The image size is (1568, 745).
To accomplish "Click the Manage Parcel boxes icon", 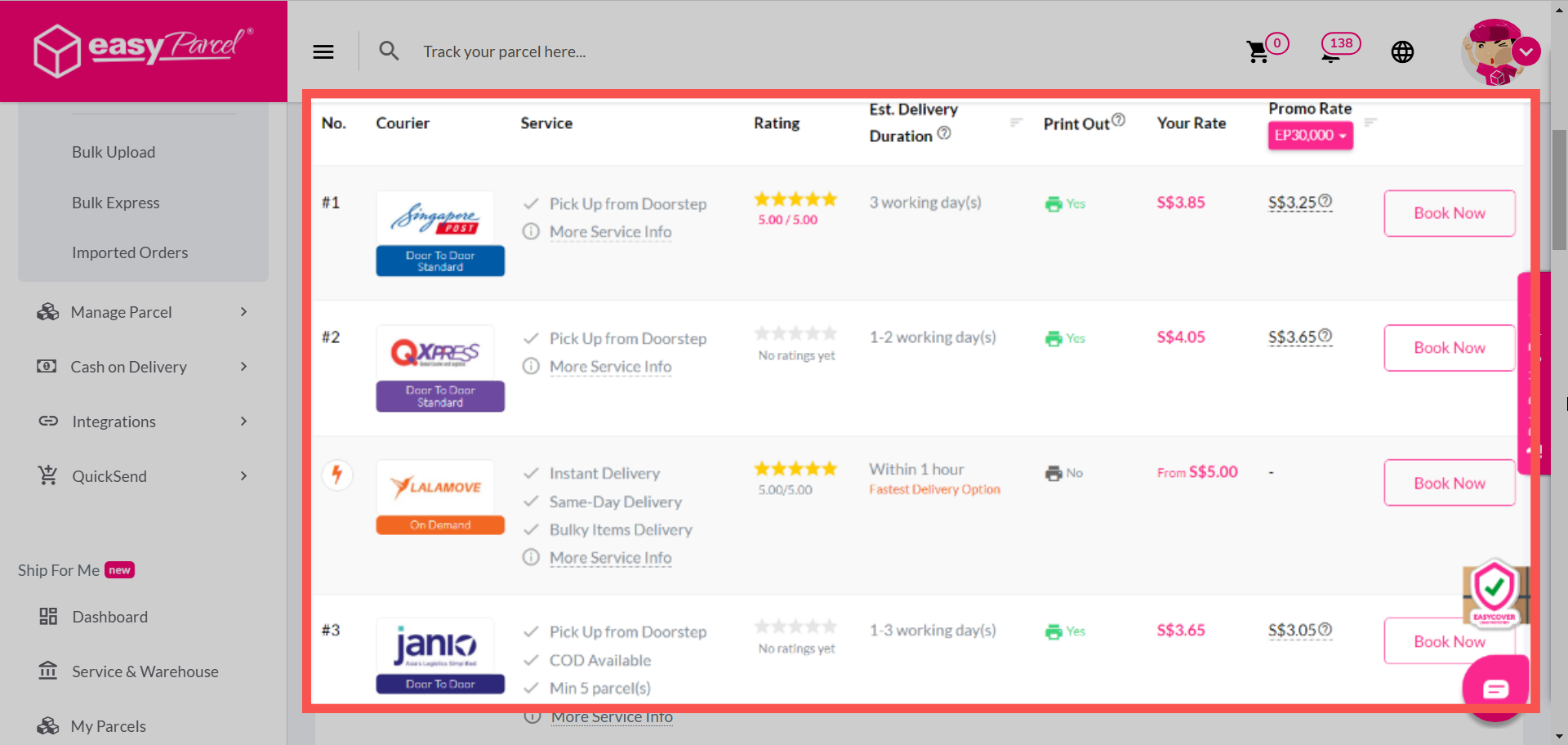I will [x=48, y=311].
